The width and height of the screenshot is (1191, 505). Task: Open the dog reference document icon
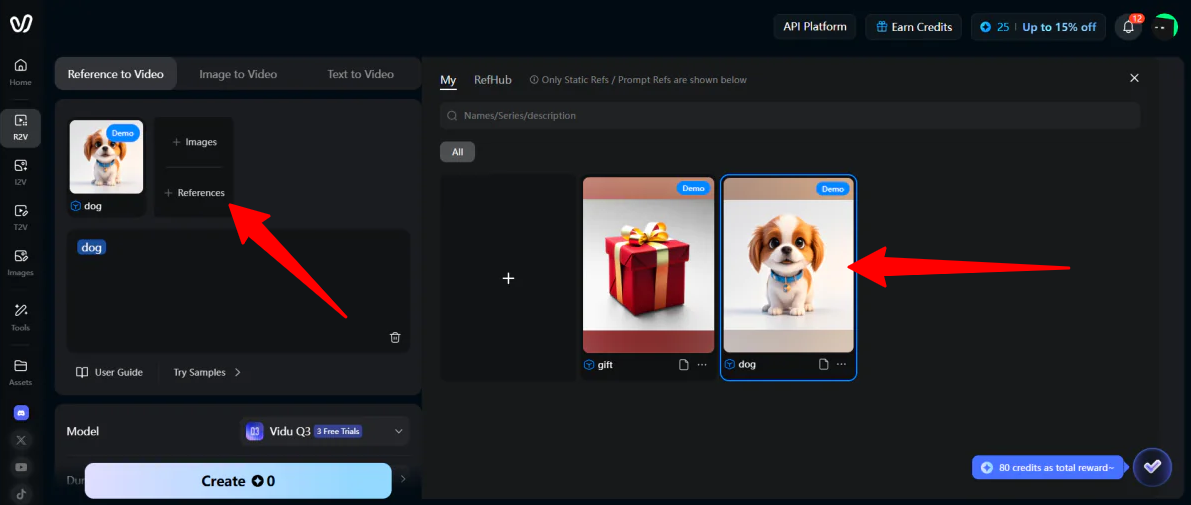[x=823, y=365]
